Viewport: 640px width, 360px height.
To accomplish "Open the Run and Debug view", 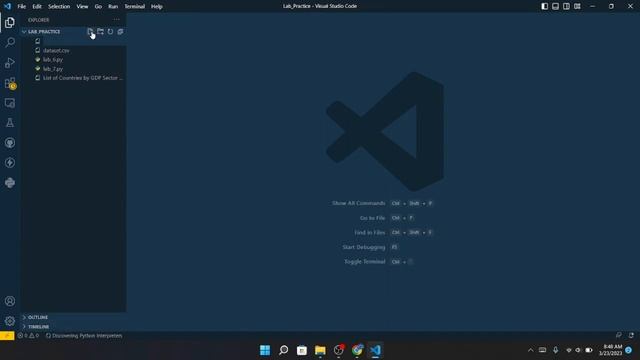I will tap(10, 62).
